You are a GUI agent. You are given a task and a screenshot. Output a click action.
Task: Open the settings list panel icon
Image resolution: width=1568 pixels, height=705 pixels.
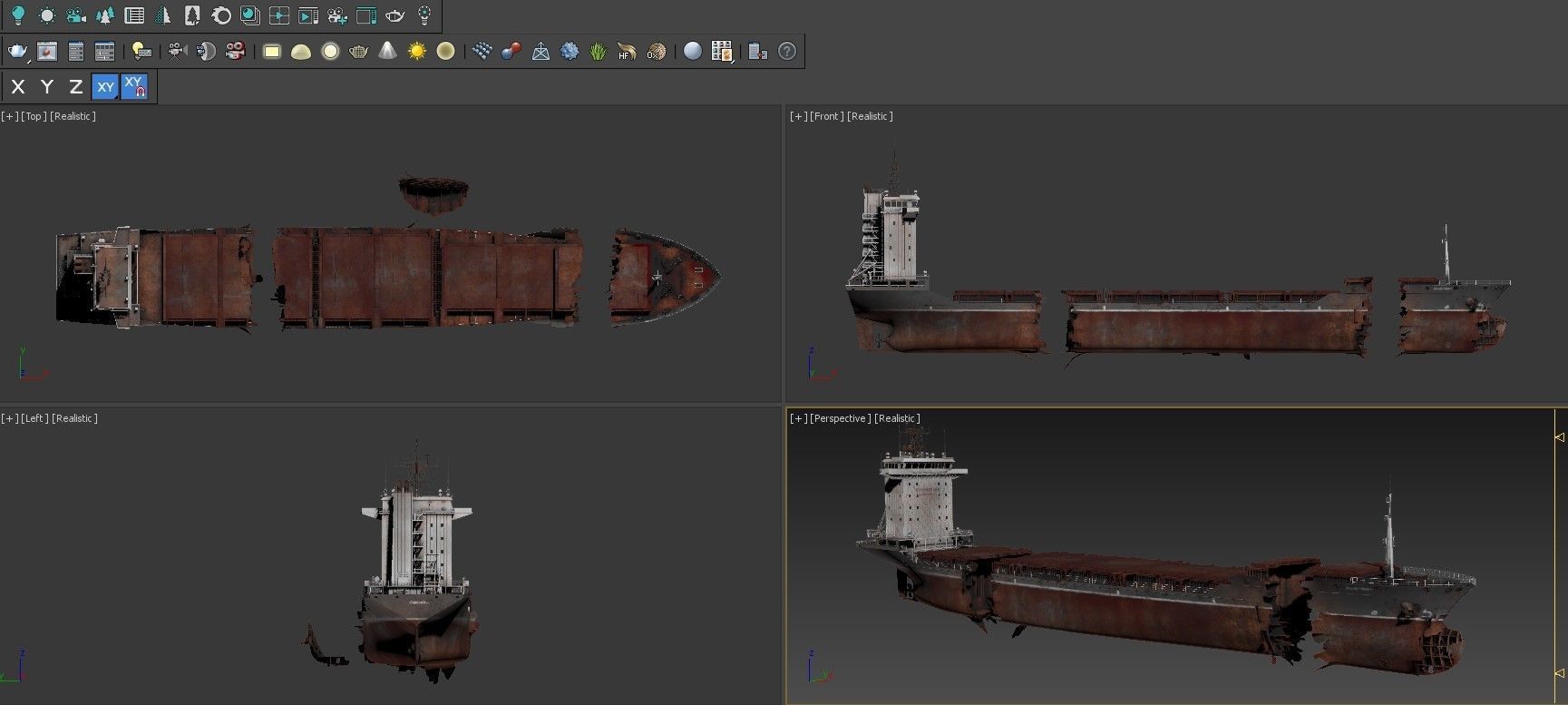(x=76, y=52)
